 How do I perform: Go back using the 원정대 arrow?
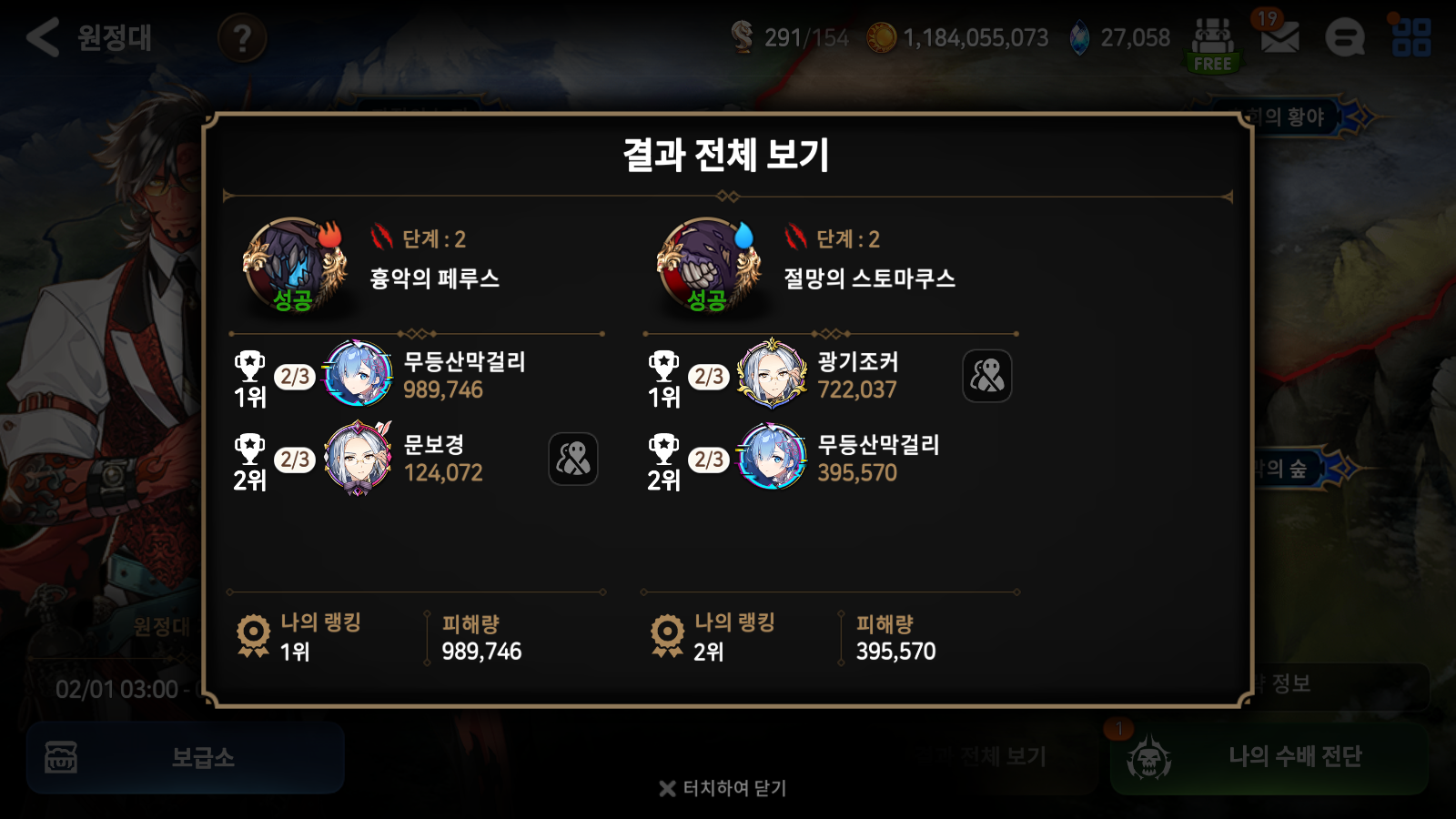click(x=43, y=38)
